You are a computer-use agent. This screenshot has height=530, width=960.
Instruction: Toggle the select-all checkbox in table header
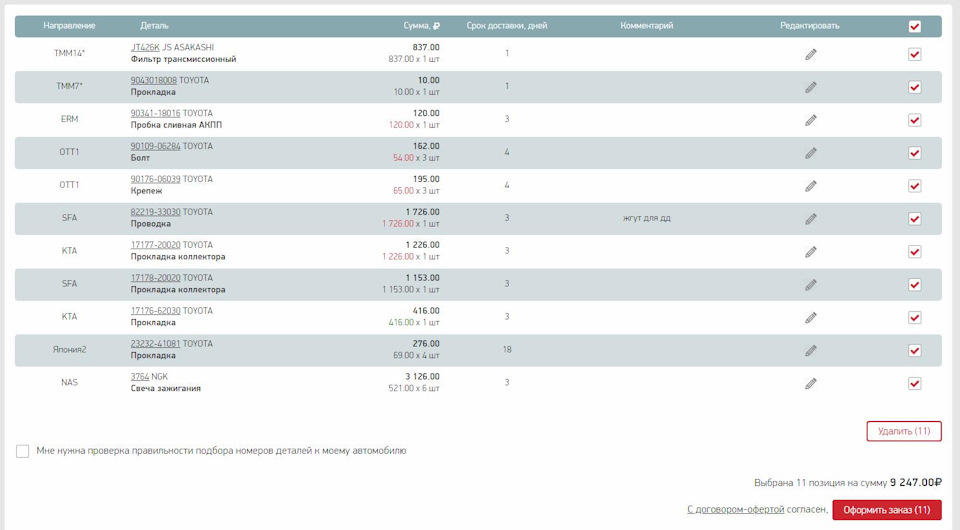(x=914, y=26)
